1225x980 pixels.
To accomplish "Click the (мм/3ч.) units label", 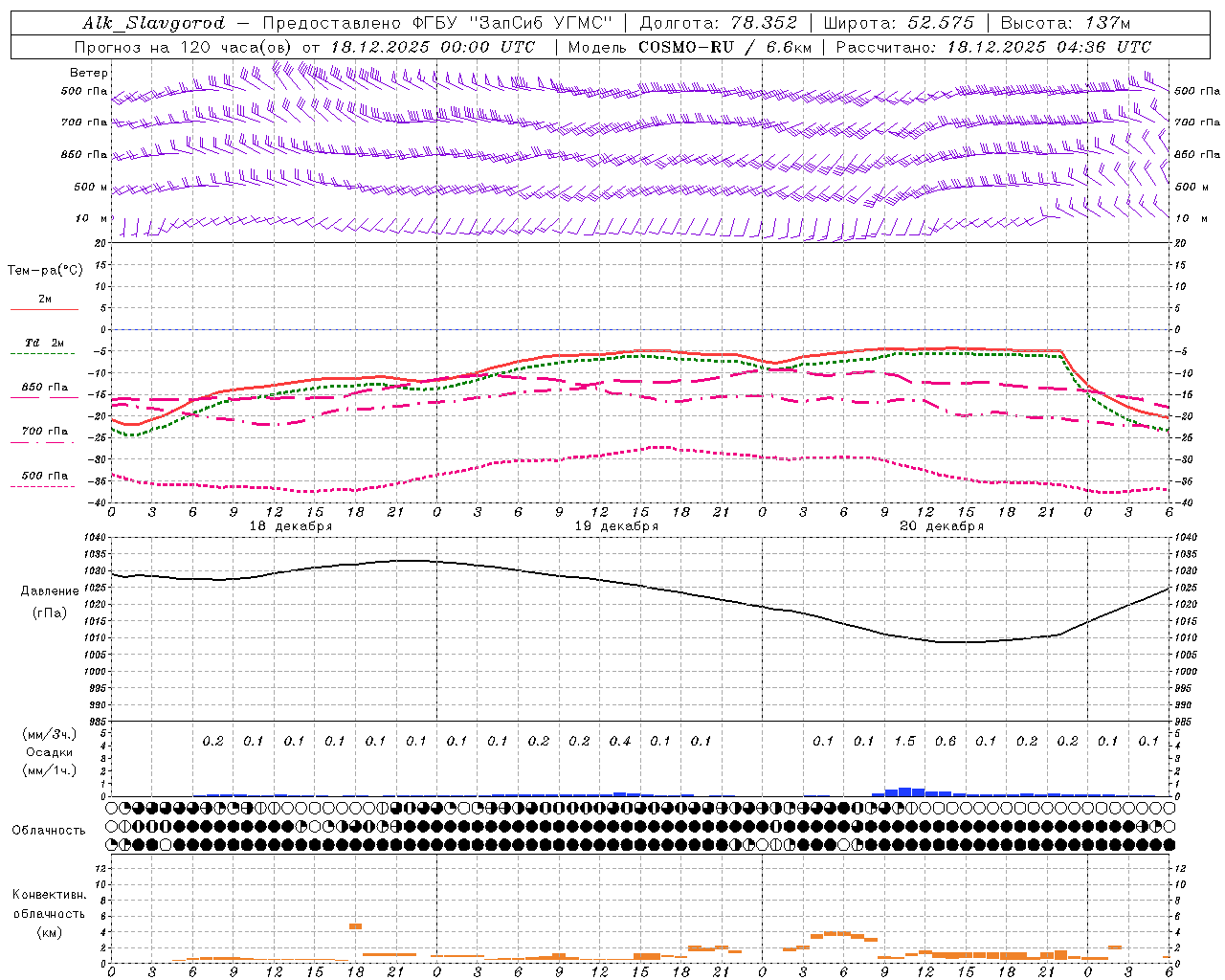I will point(49,734).
